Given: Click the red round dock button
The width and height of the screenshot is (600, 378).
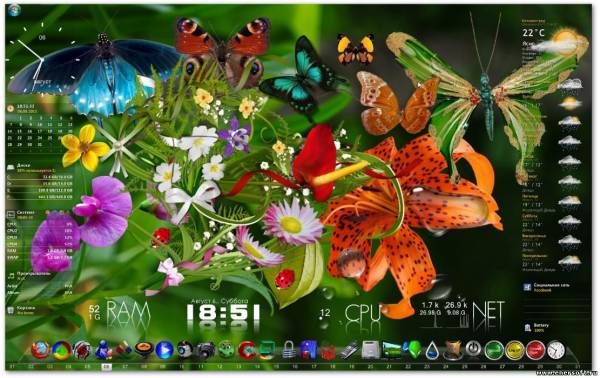Looking at the screenshot, I should pos(535,350).
